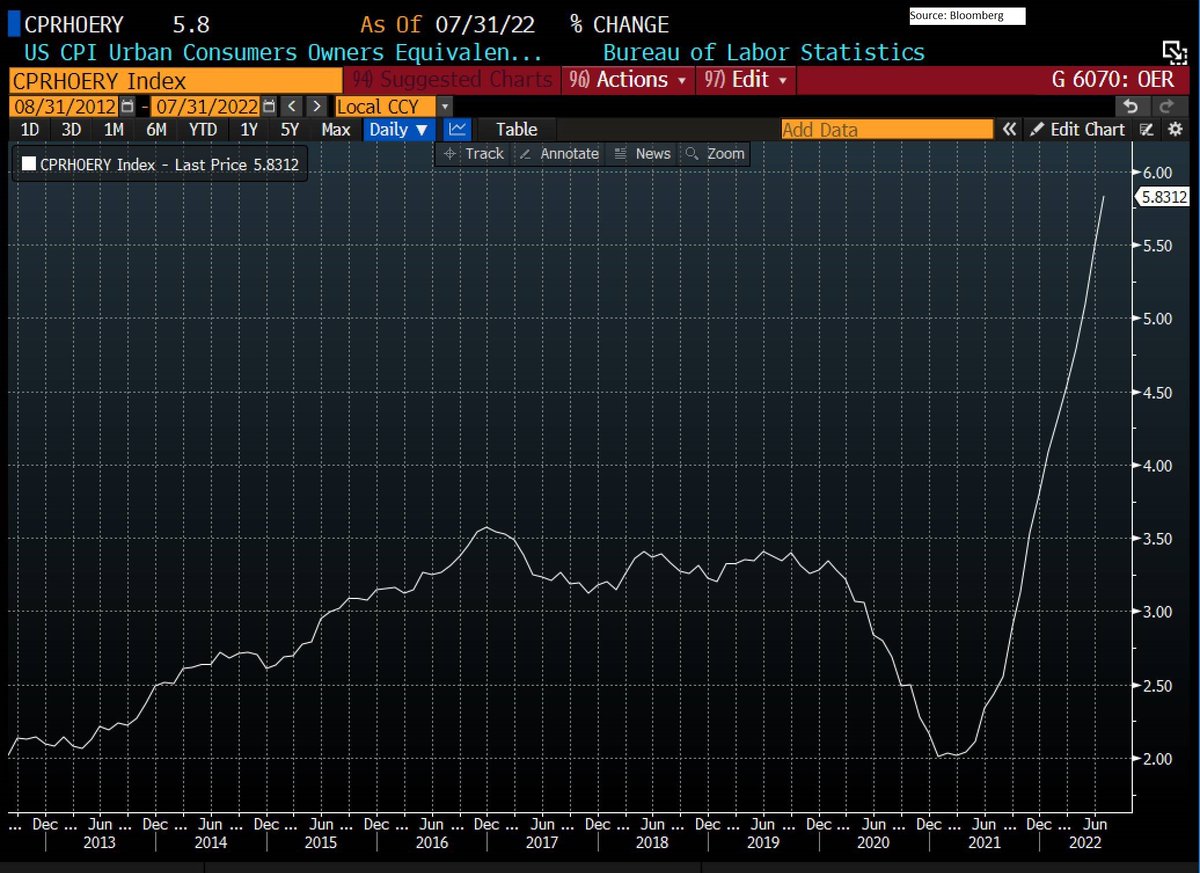Click Bureau of Labor Statistics source text
Screen dimensions: 1200x873
click(764, 53)
